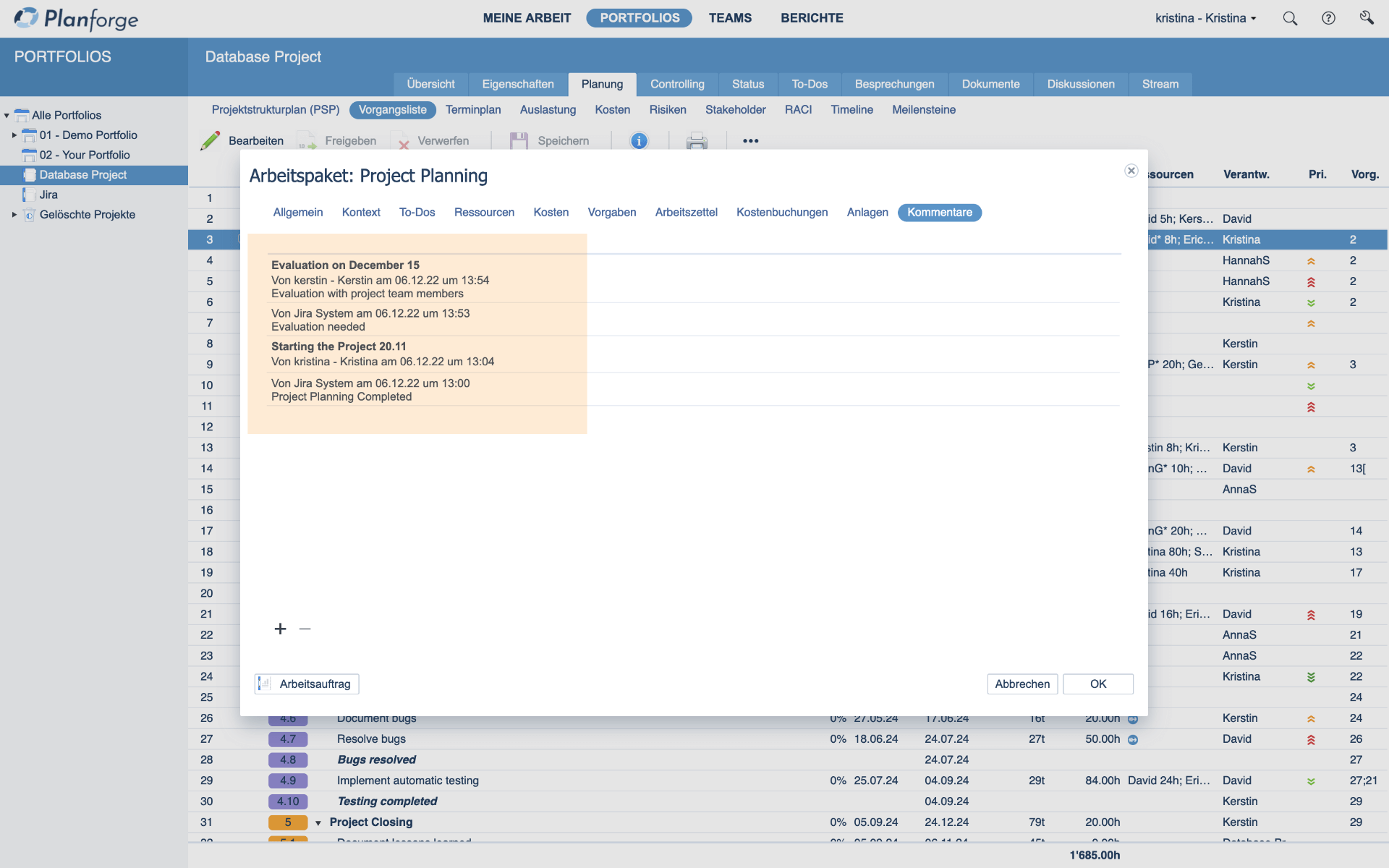The height and width of the screenshot is (868, 1389).
Task: Add a new comment with the plus icon
Action: 280,629
